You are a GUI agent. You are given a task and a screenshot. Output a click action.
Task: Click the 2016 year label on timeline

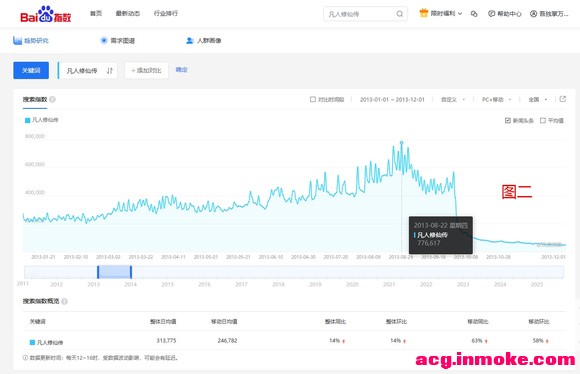click(205, 284)
